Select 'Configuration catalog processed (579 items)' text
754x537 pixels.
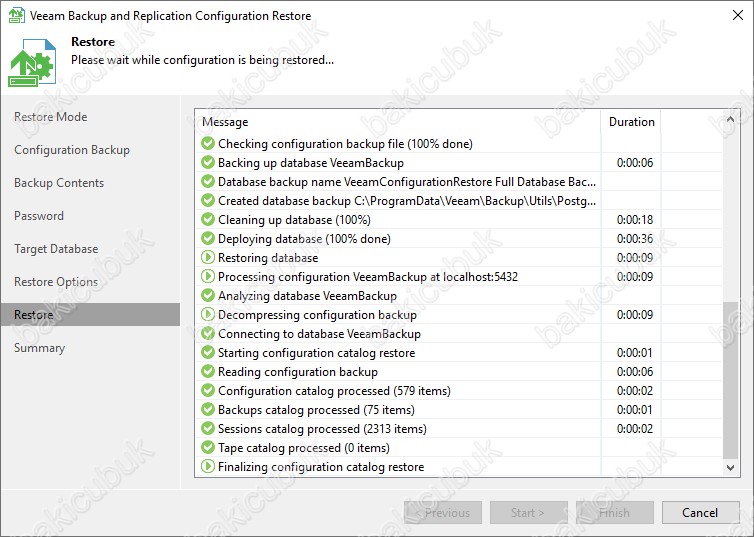point(334,390)
